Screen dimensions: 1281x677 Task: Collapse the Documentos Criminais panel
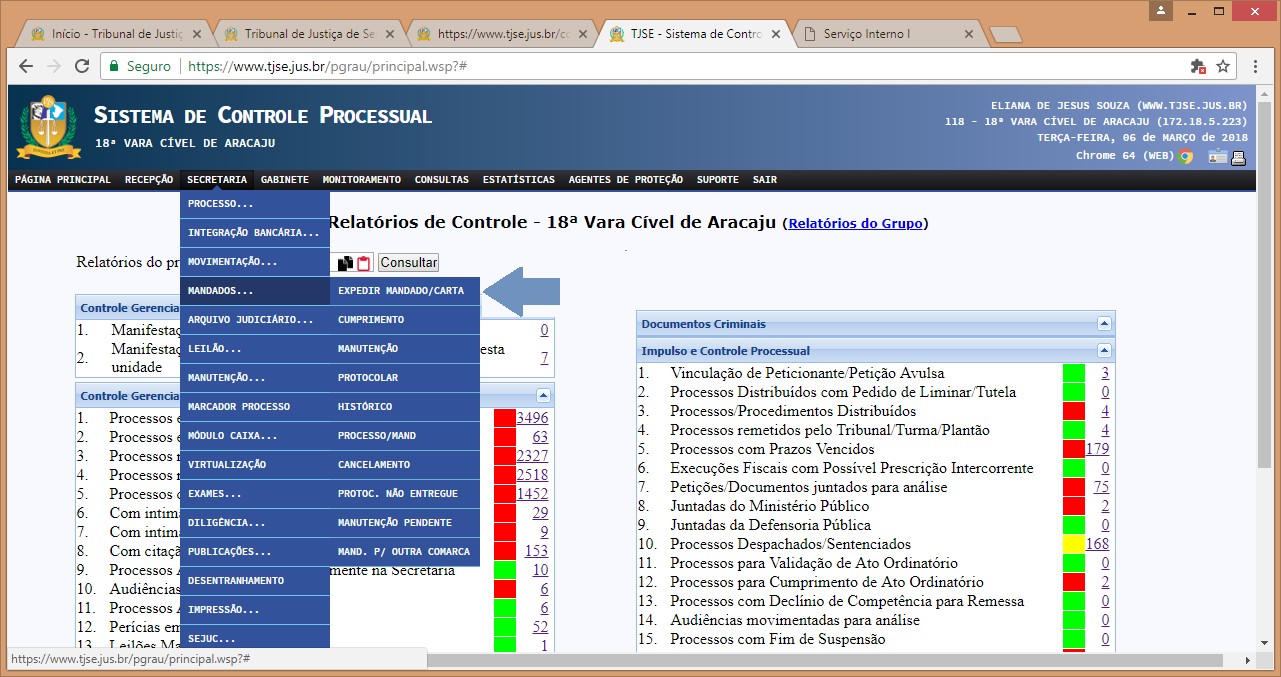point(1104,324)
